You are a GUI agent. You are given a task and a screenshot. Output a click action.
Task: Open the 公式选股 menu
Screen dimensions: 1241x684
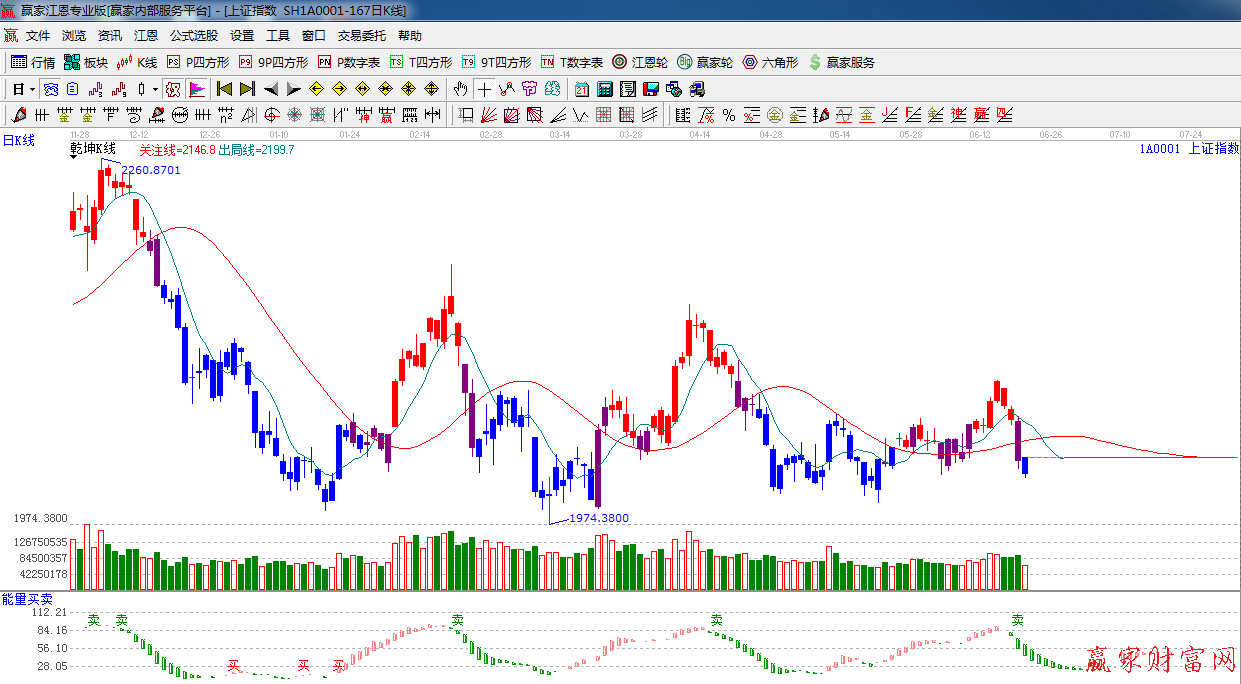click(x=193, y=36)
